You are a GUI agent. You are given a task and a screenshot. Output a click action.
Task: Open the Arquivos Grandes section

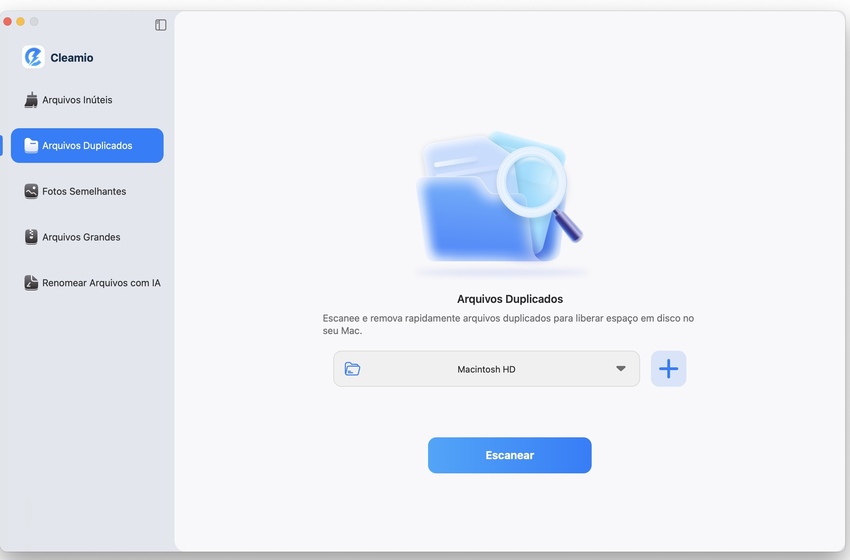(x=87, y=237)
